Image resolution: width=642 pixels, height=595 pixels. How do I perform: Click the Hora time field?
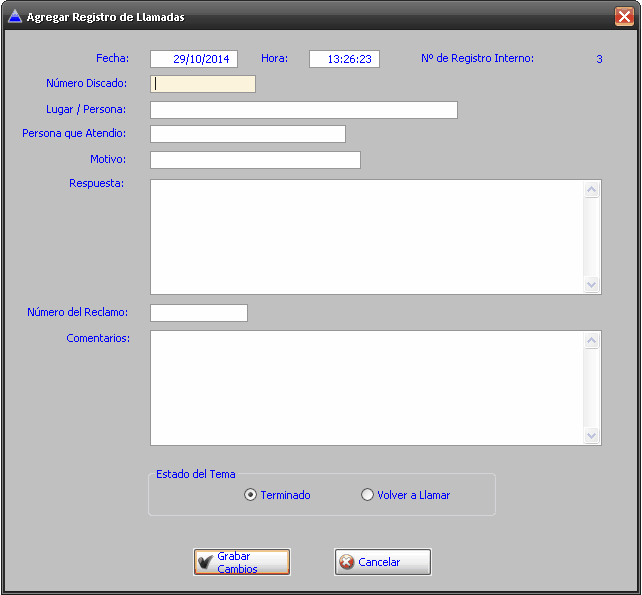[344, 59]
